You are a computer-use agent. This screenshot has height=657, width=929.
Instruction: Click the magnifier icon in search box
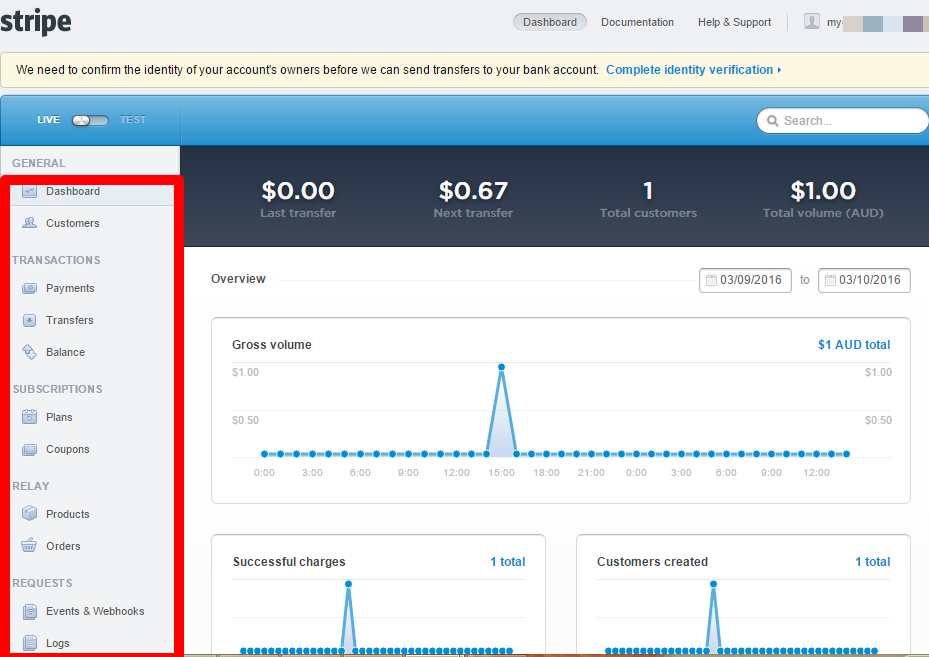(773, 121)
